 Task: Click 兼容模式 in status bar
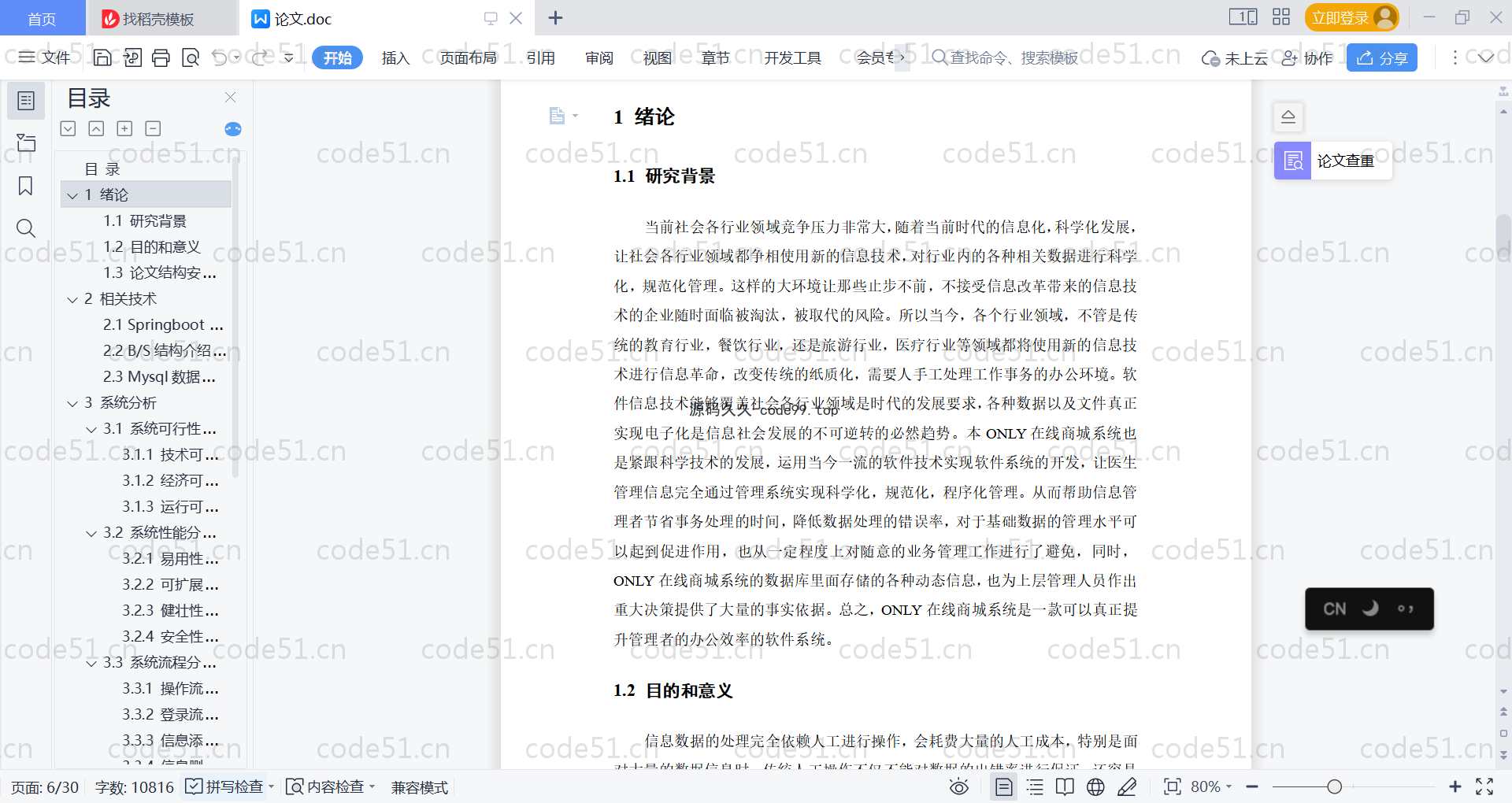click(x=420, y=787)
